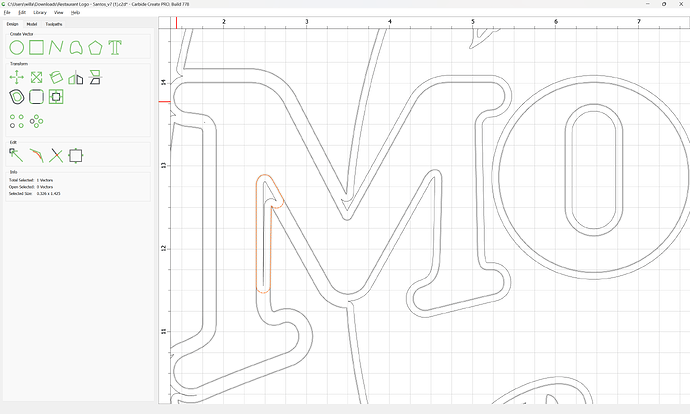Click the vertical ruler at mark 13
The width and height of the screenshot is (690, 414).
pyautogui.click(x=164, y=165)
